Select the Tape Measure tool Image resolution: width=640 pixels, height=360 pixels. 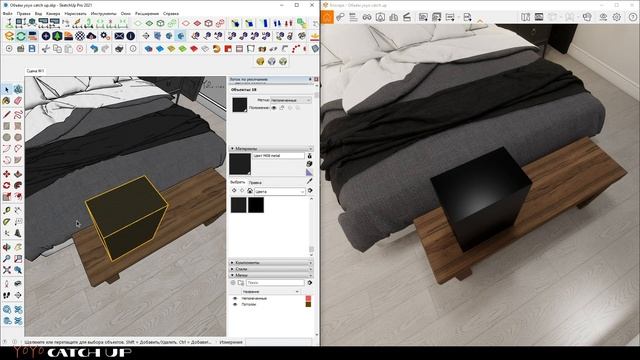(x=7, y=211)
